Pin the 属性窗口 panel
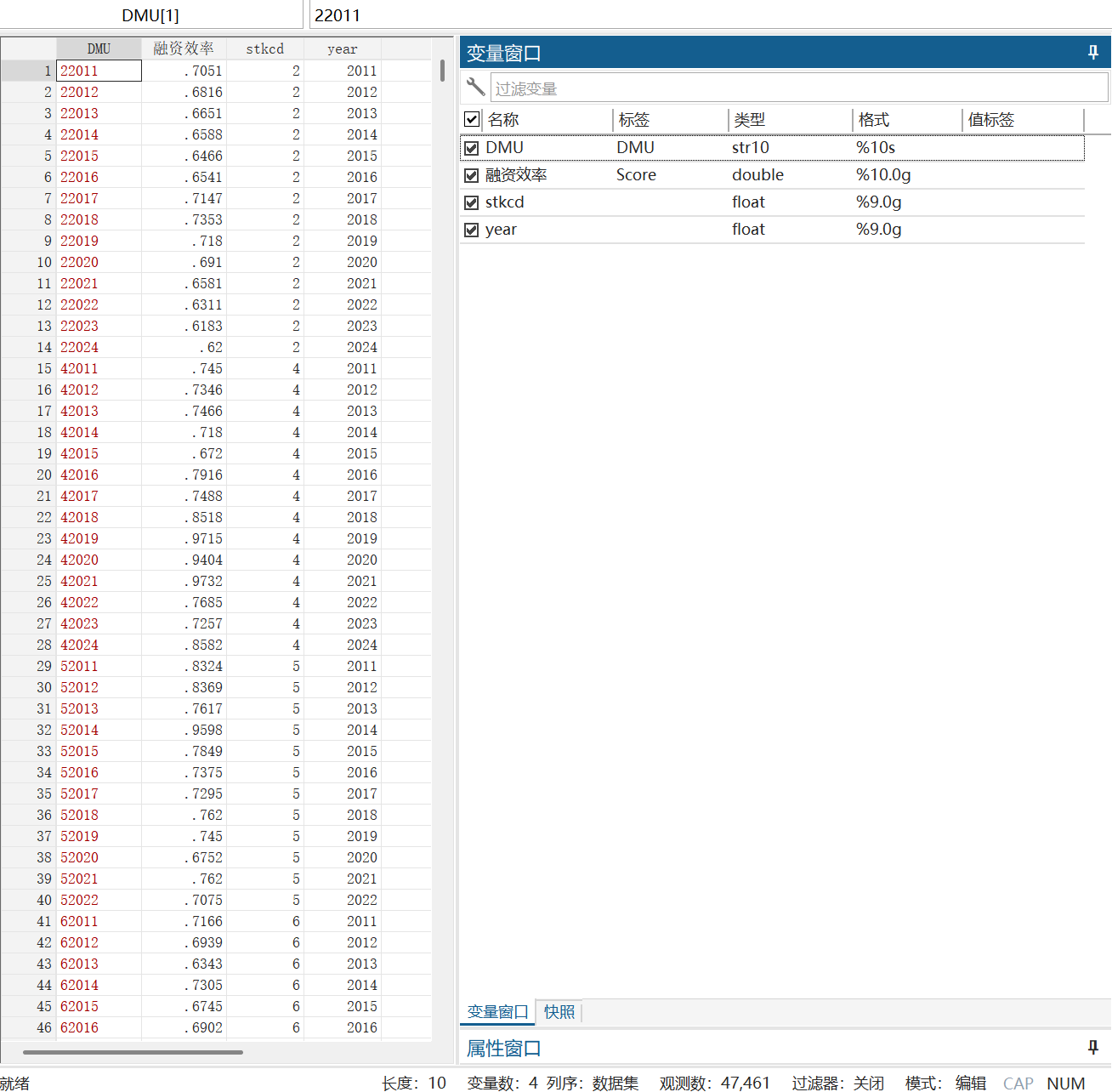The width and height of the screenshot is (1112, 1092). coord(1092,1047)
